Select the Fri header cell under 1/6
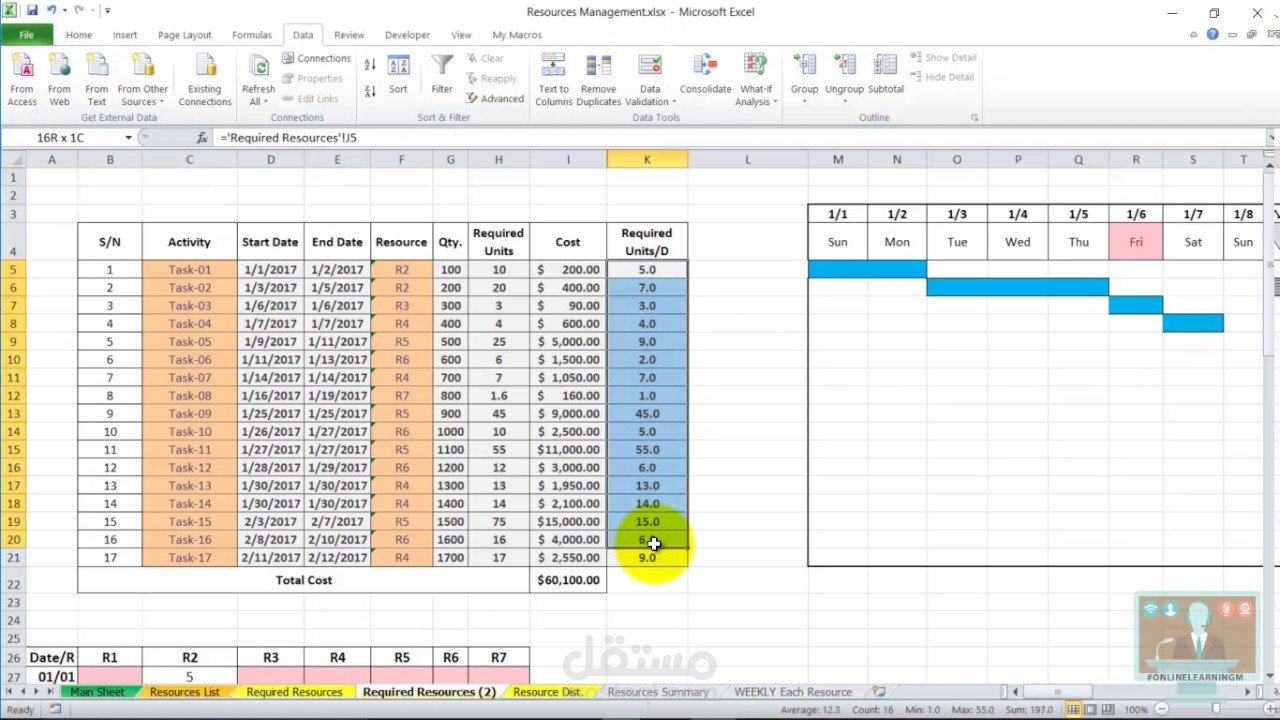 [x=1136, y=242]
